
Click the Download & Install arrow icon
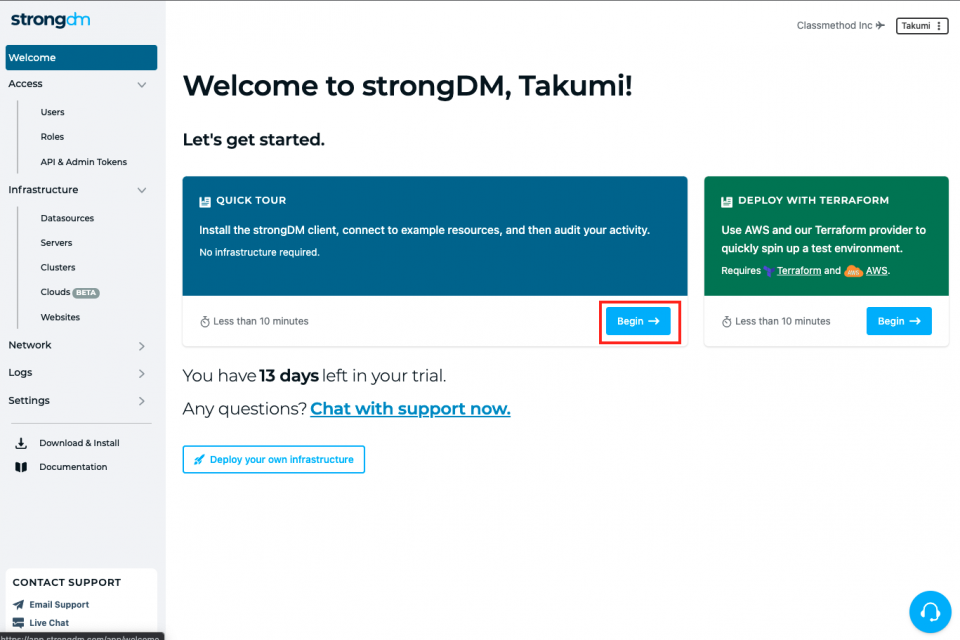[21, 443]
